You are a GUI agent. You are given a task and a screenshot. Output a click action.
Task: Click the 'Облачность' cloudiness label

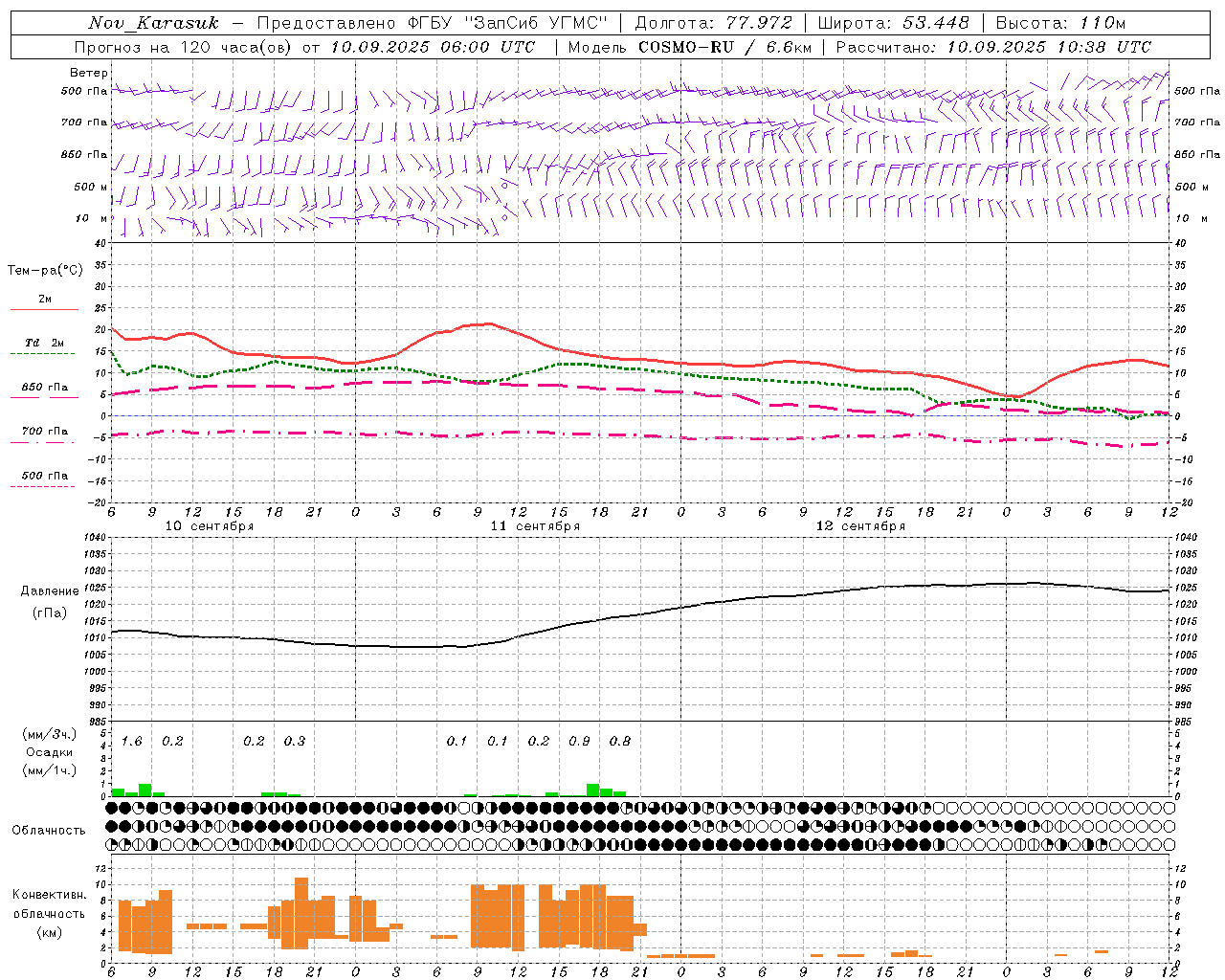pos(49,831)
